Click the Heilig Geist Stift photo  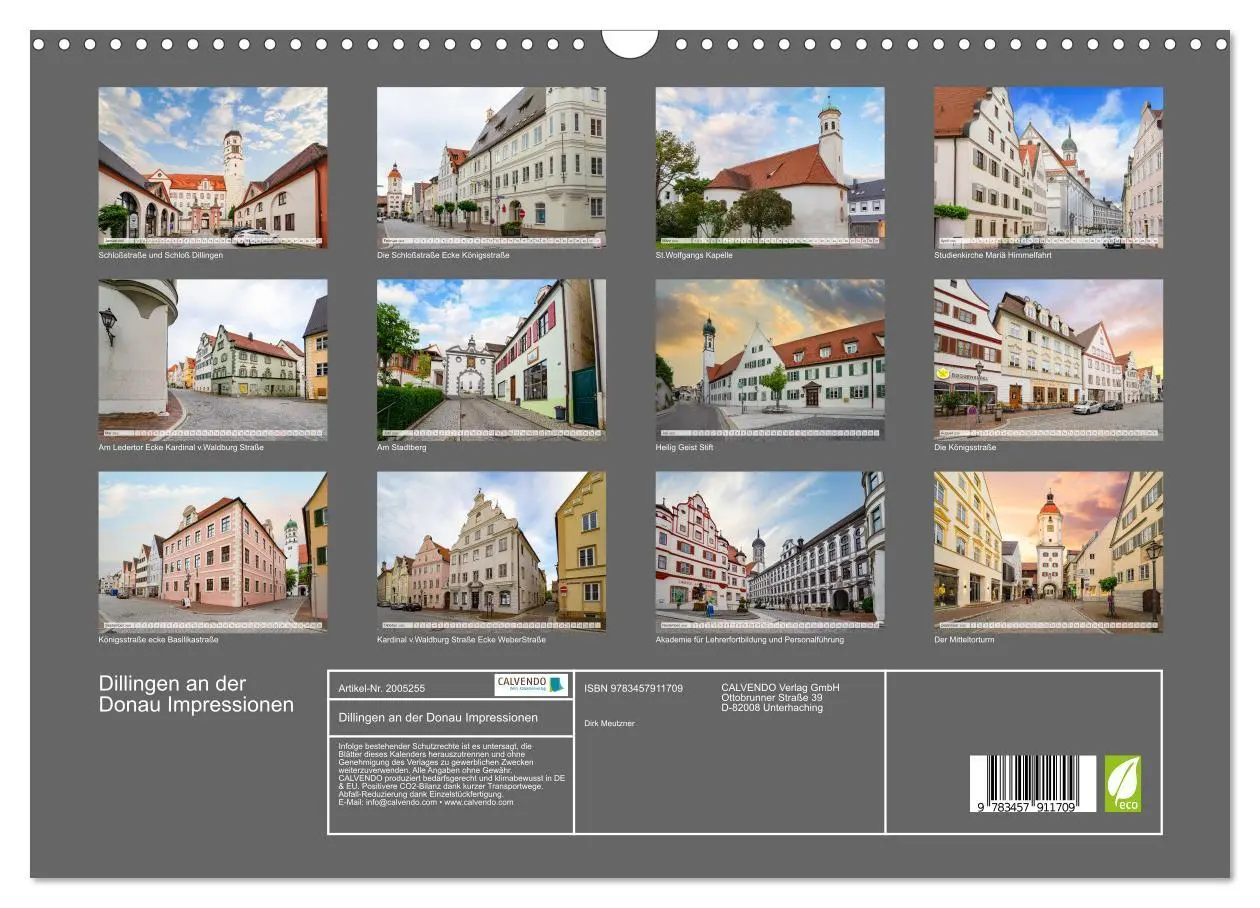tap(770, 360)
